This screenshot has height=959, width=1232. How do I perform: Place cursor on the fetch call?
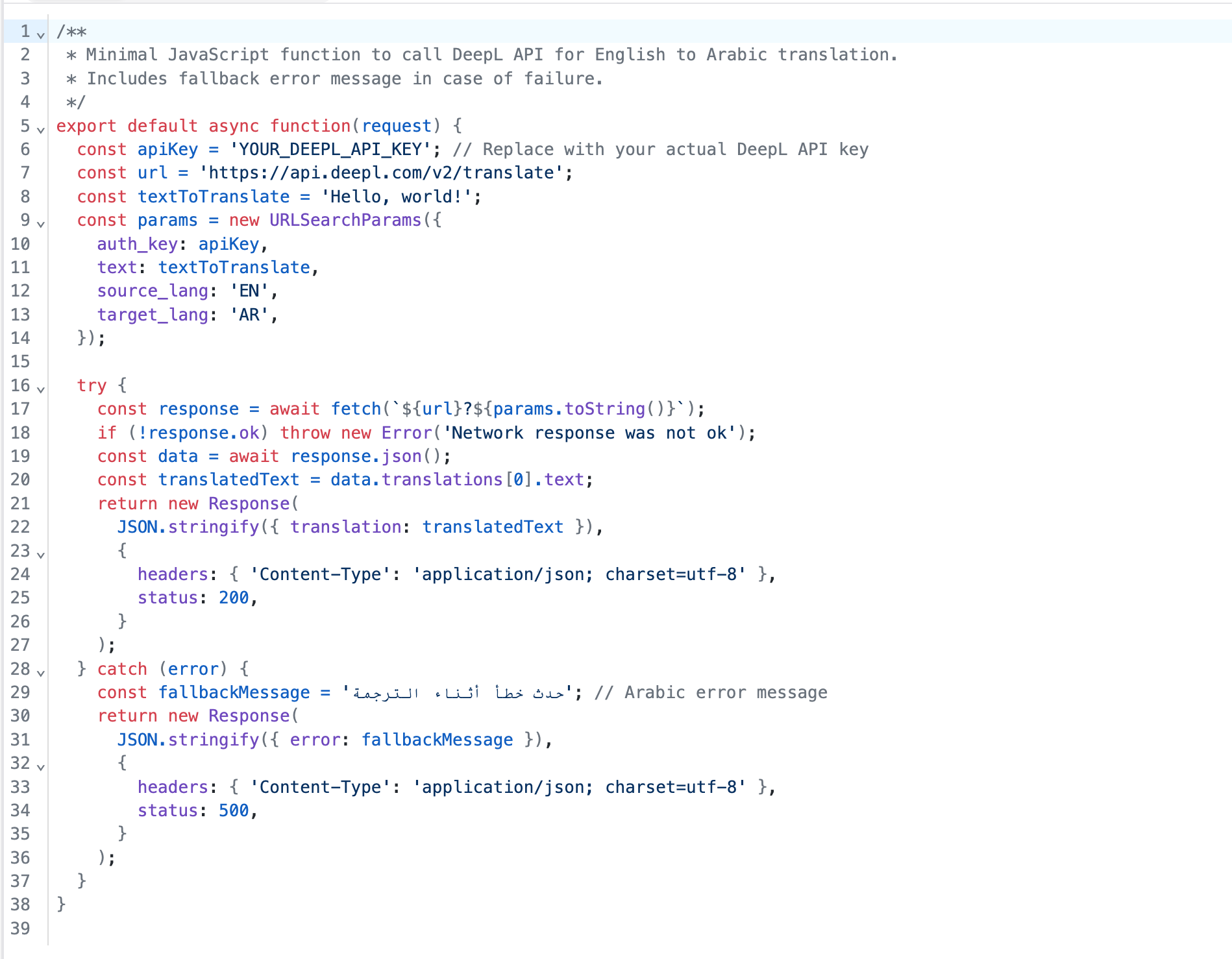coord(356,409)
